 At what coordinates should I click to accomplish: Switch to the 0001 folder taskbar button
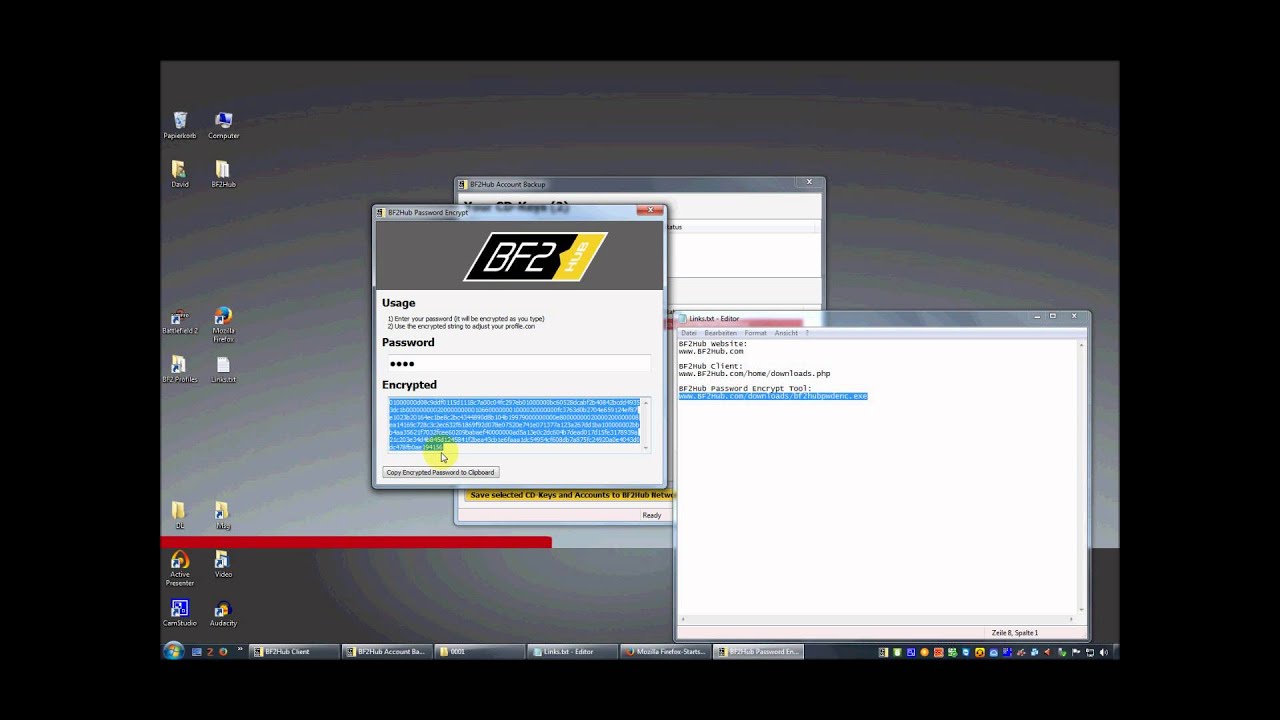[x=478, y=651]
